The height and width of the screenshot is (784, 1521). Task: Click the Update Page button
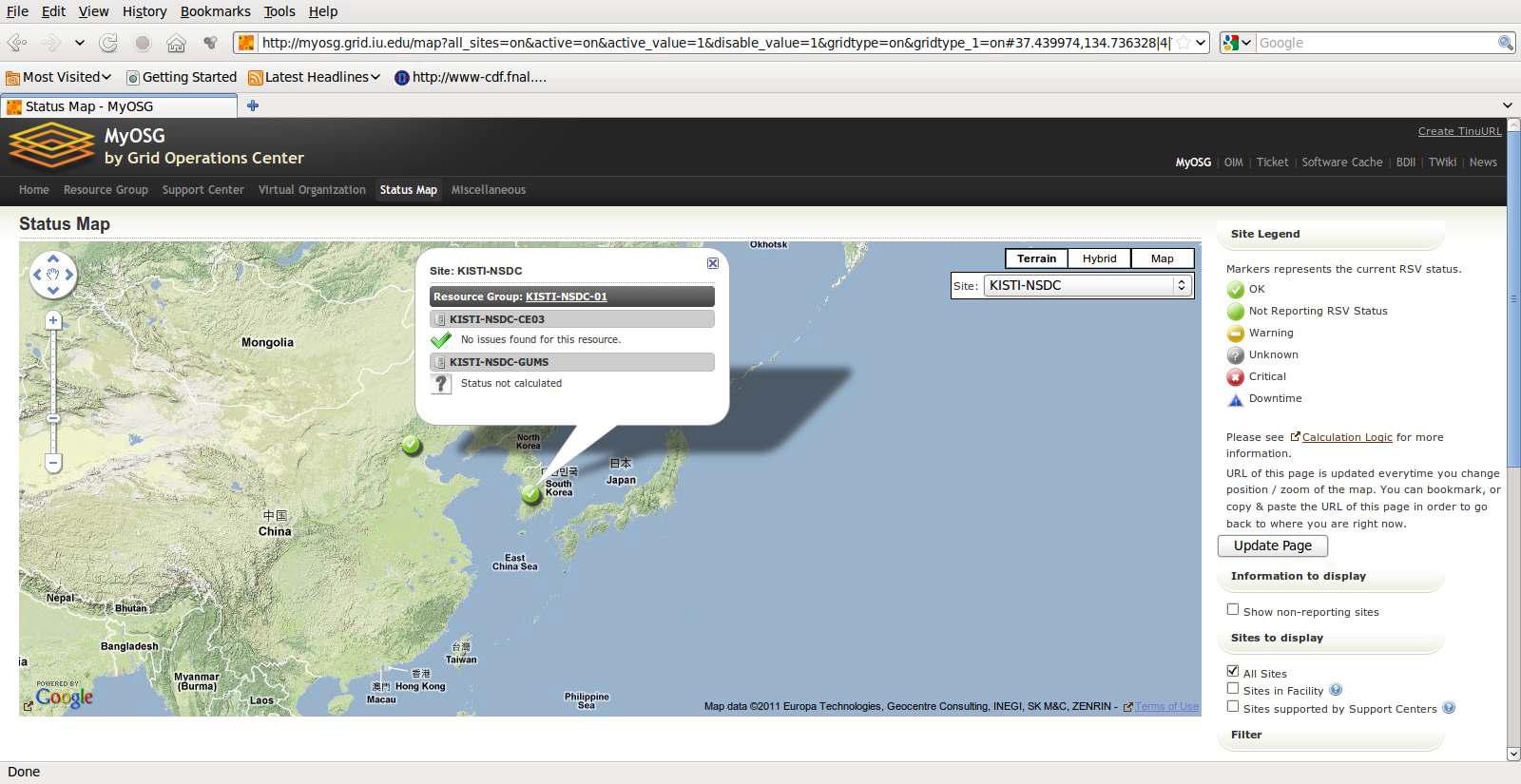[1273, 545]
